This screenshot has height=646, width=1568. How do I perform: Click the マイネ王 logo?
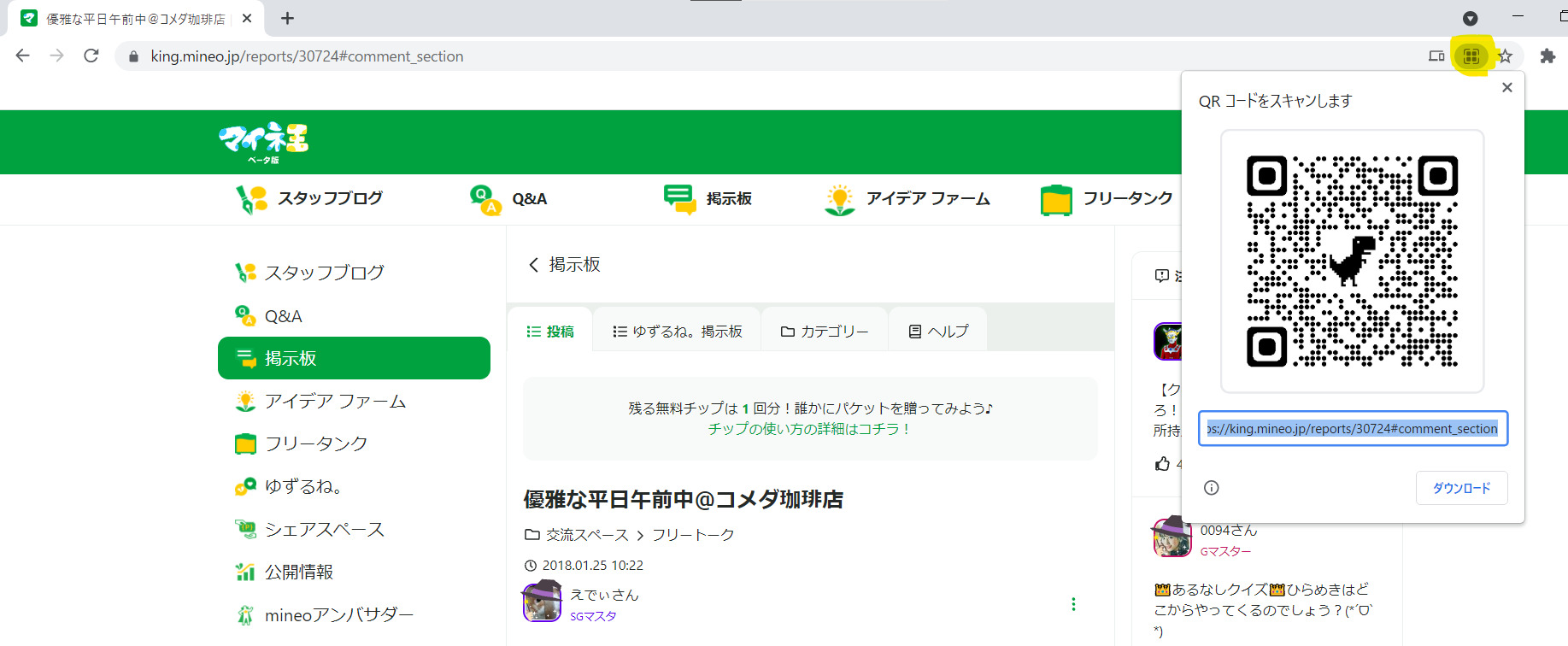pos(263,141)
